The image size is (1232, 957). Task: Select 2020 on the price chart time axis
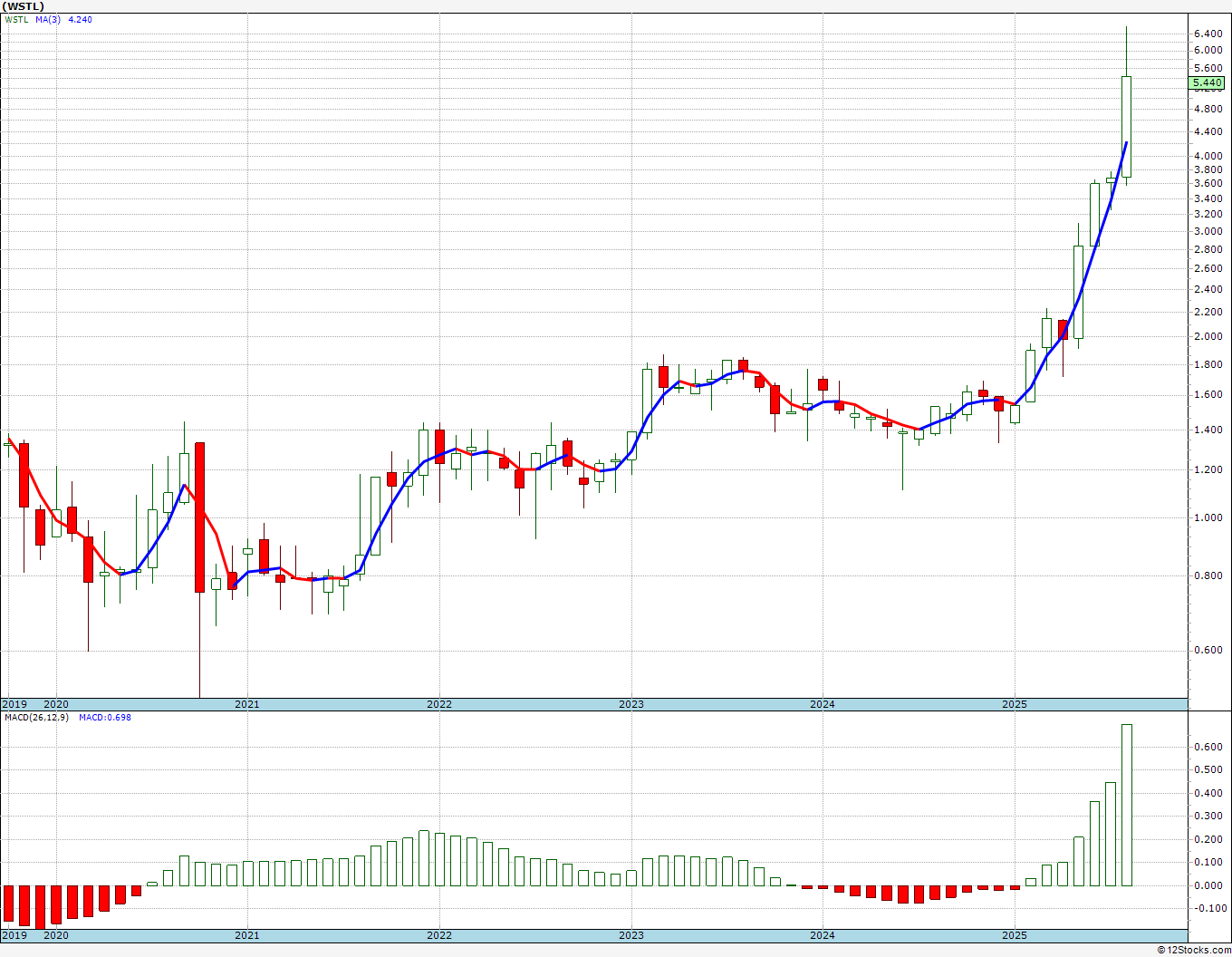(56, 704)
